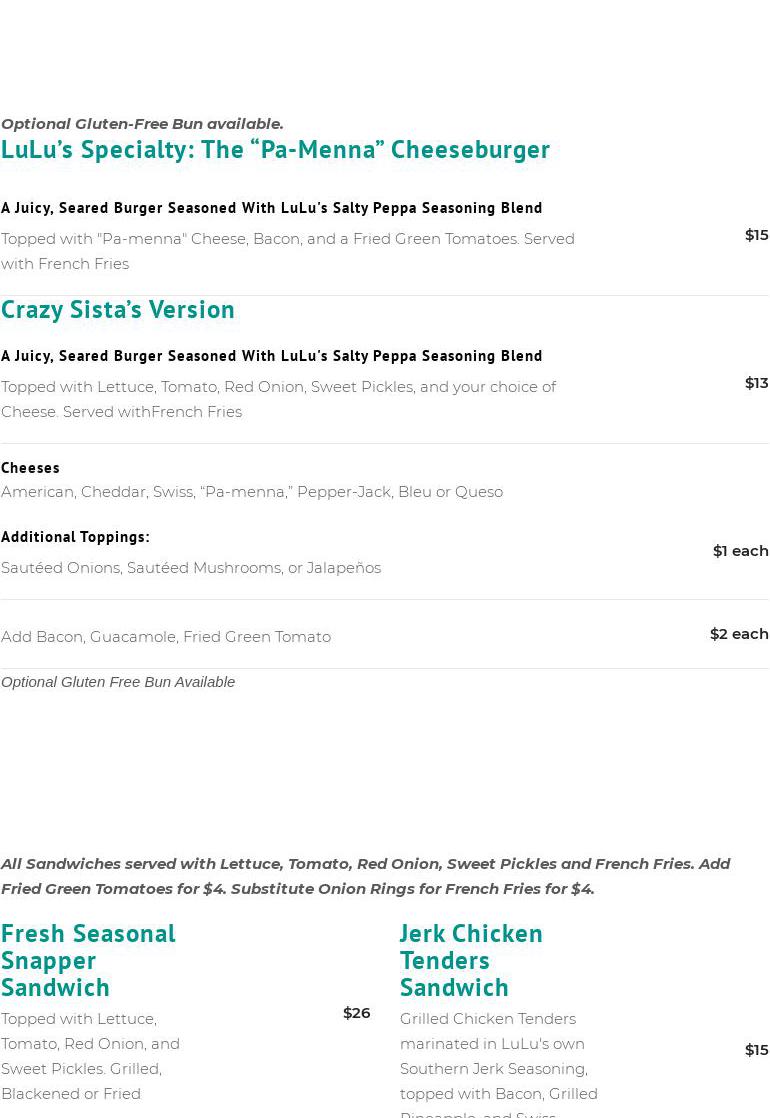This screenshot has height=1118, width=770.
Task: Click the Fresh Seasonal Snapper Sandwich title
Action: (88, 959)
